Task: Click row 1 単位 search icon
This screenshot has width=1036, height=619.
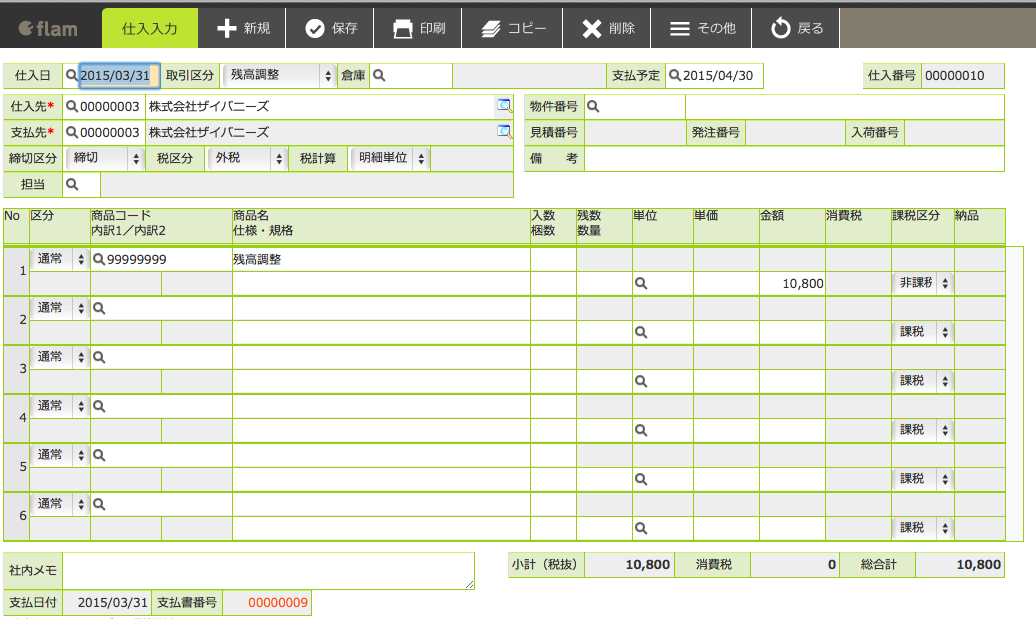Action: coord(641,283)
